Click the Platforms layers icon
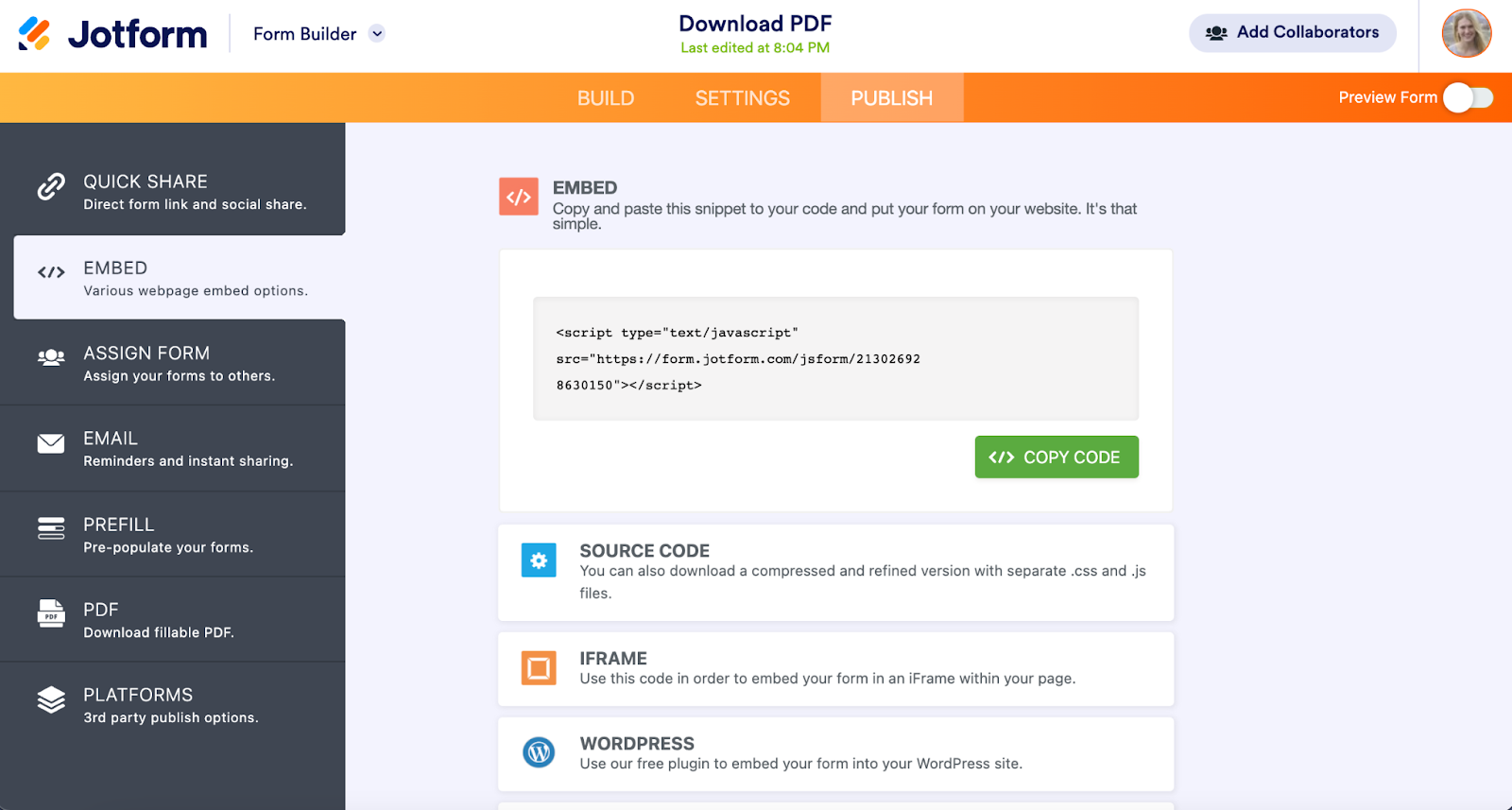 (x=51, y=699)
